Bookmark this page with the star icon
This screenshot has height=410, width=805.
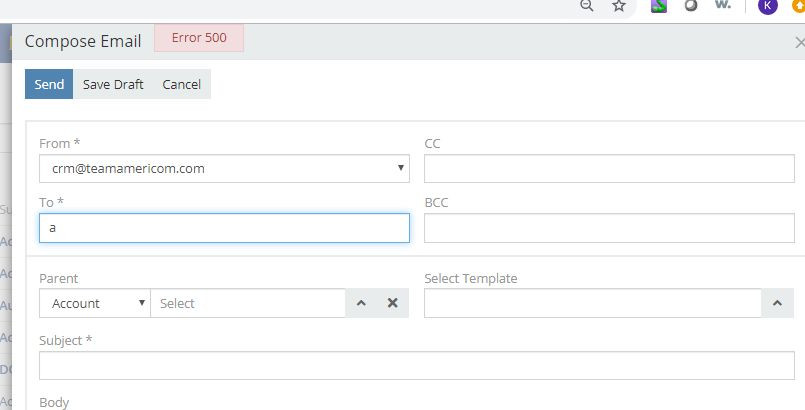[x=619, y=6]
